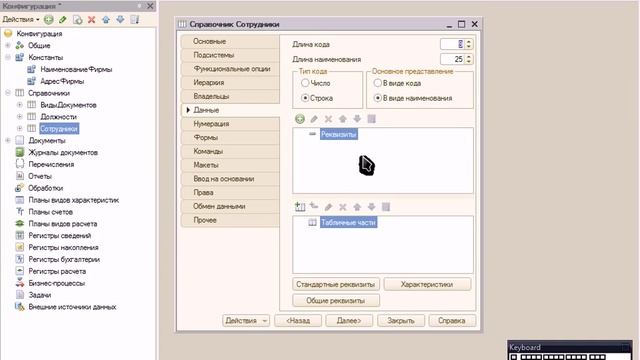The image size is (640, 360).
Task: Open the Нумерация tab
Action: pyautogui.click(x=230, y=124)
